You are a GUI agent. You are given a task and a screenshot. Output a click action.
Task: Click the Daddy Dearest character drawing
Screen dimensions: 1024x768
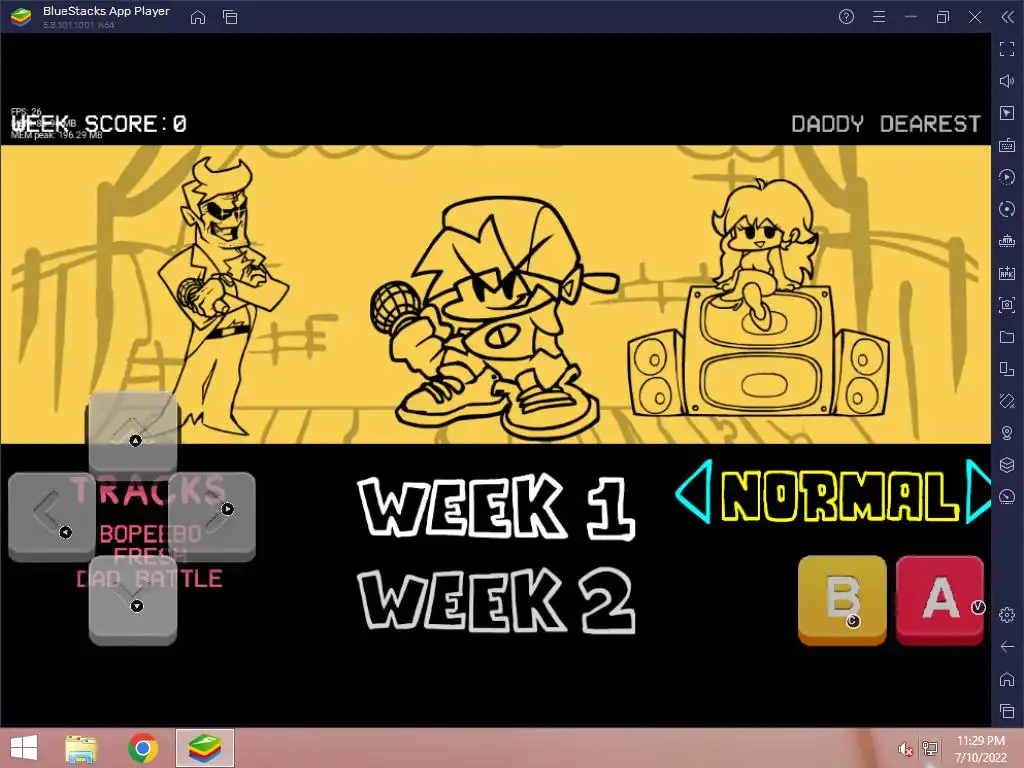(222, 294)
